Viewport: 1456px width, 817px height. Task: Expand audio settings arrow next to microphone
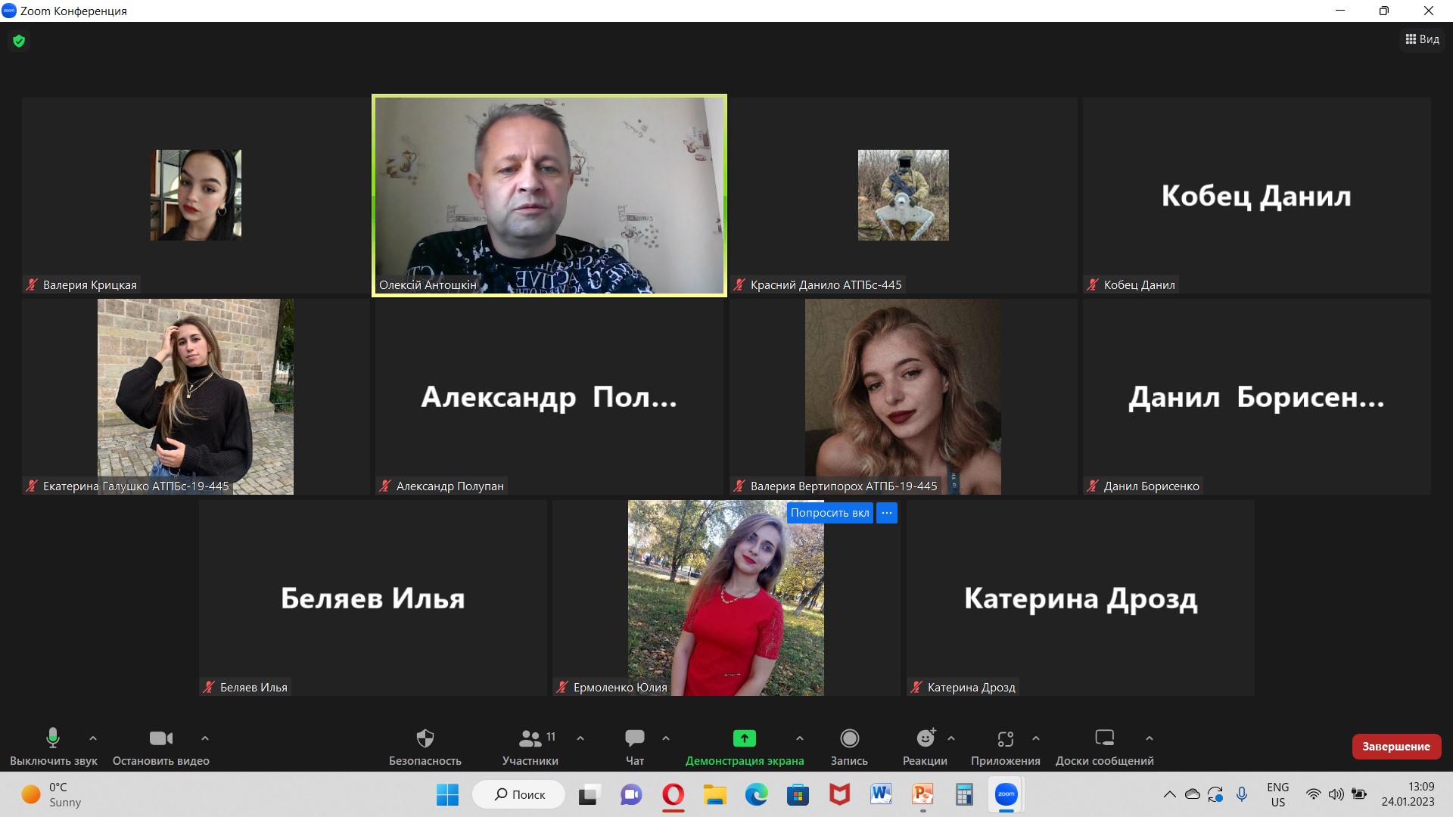point(93,738)
